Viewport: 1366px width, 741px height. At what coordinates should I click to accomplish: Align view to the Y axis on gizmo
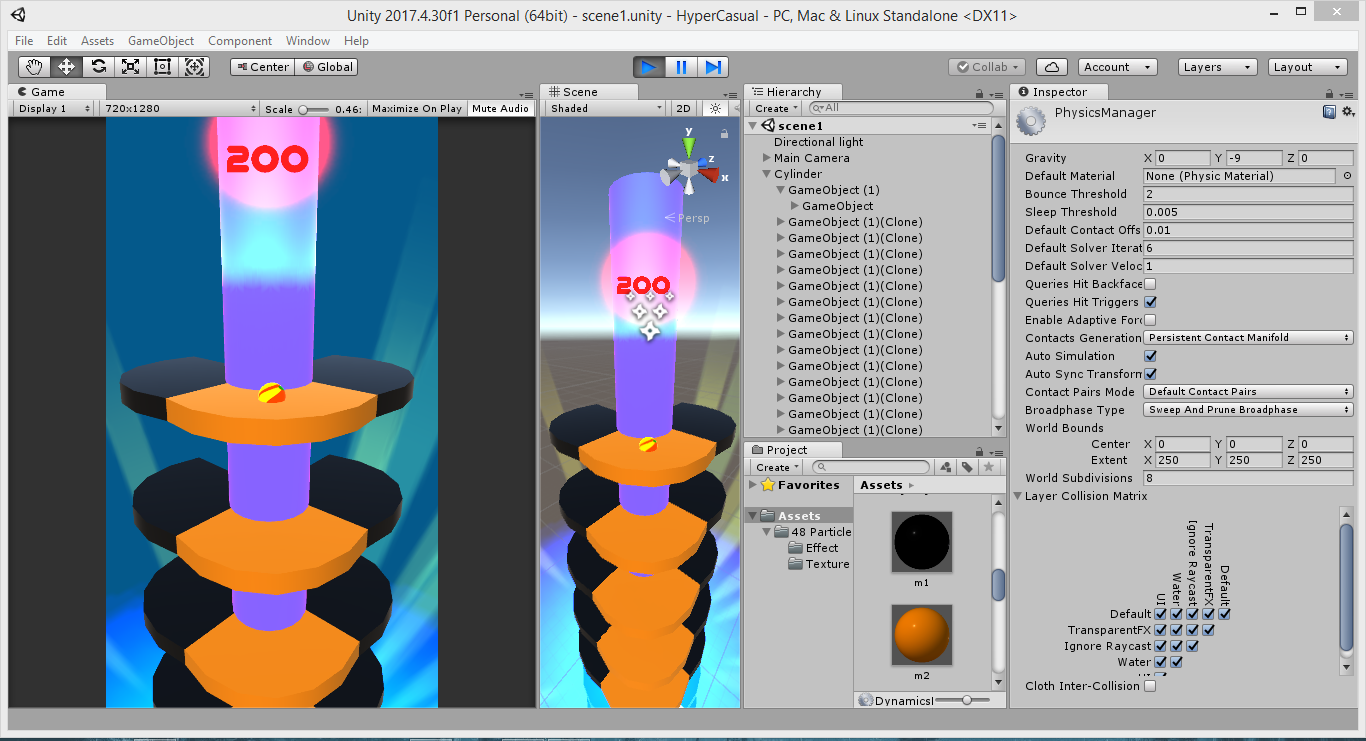pos(689,148)
